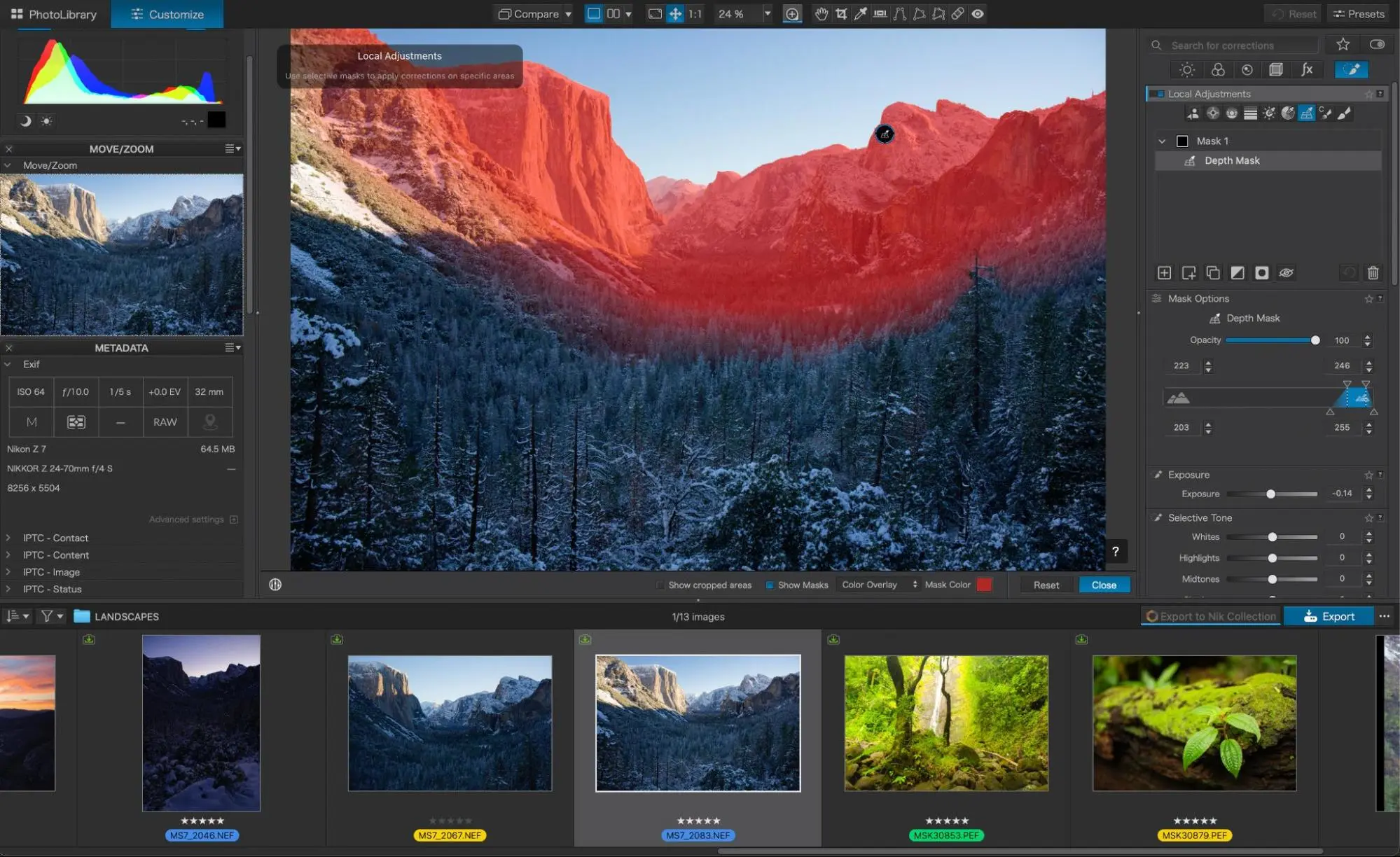
Task: Select the Hand pan tool
Action: 822,13
